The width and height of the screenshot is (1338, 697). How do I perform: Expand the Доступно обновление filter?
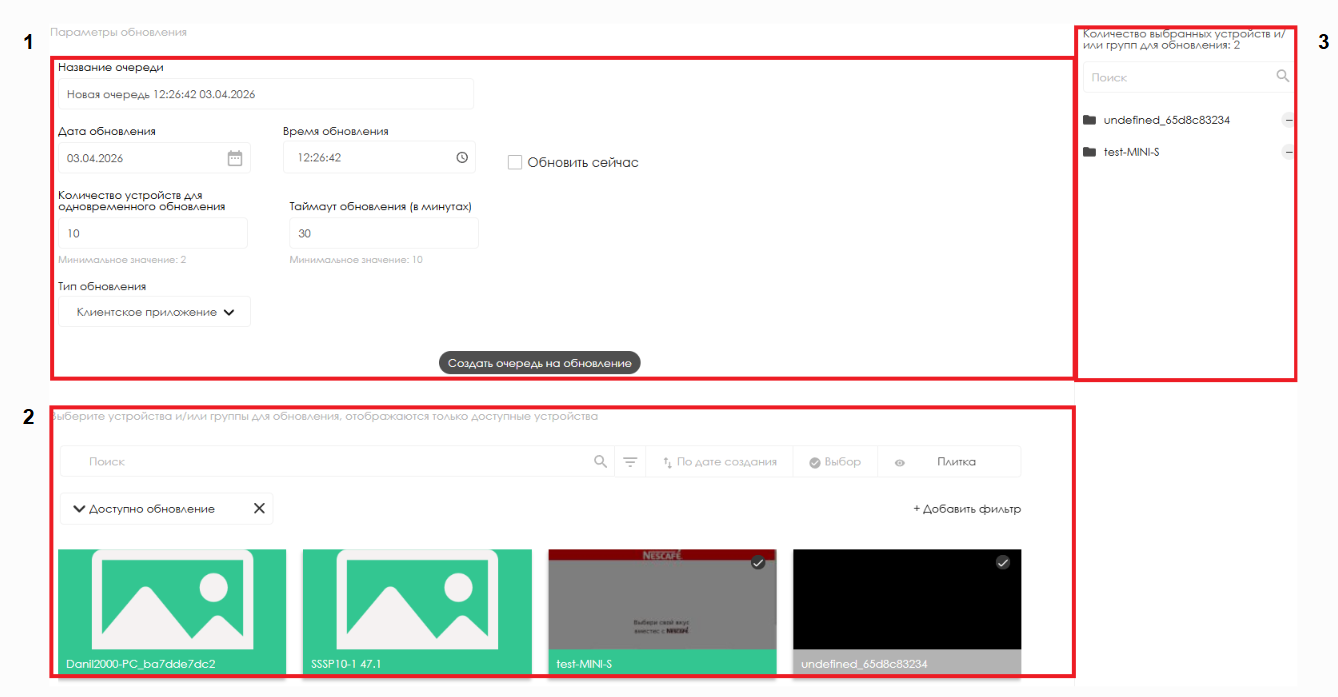pyautogui.click(x=80, y=509)
